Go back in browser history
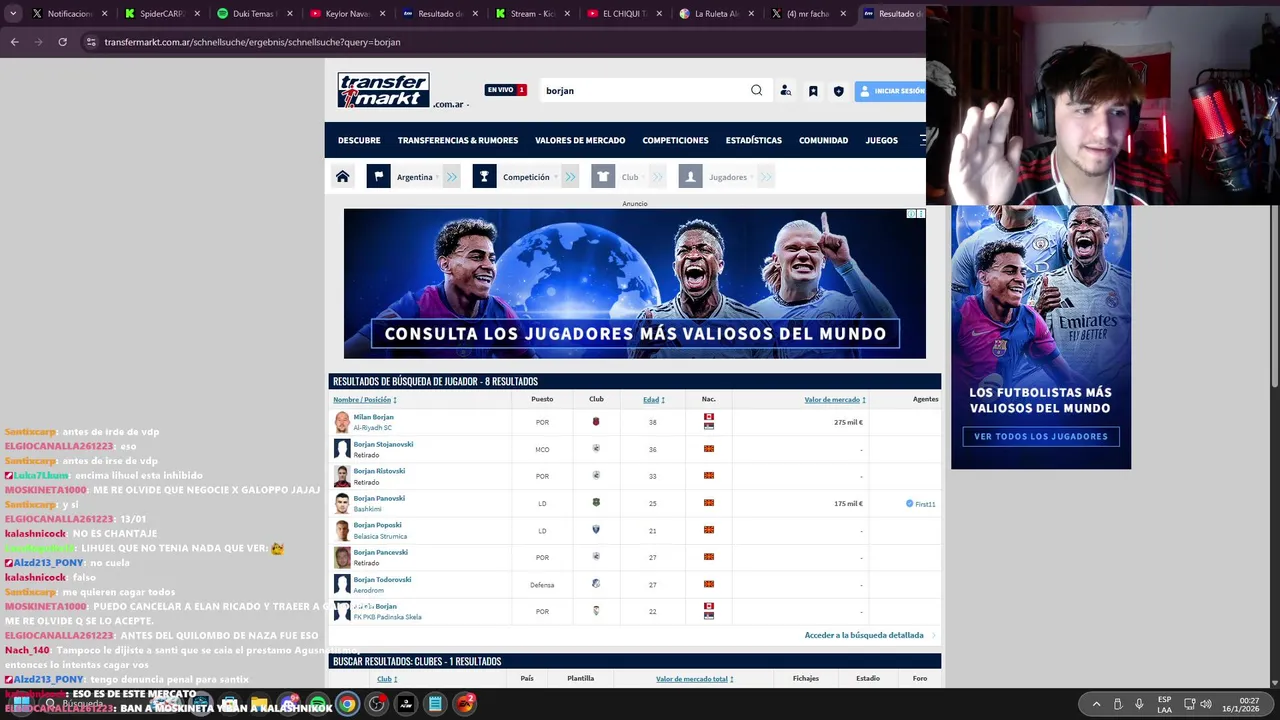The width and height of the screenshot is (1280, 720). (x=14, y=42)
